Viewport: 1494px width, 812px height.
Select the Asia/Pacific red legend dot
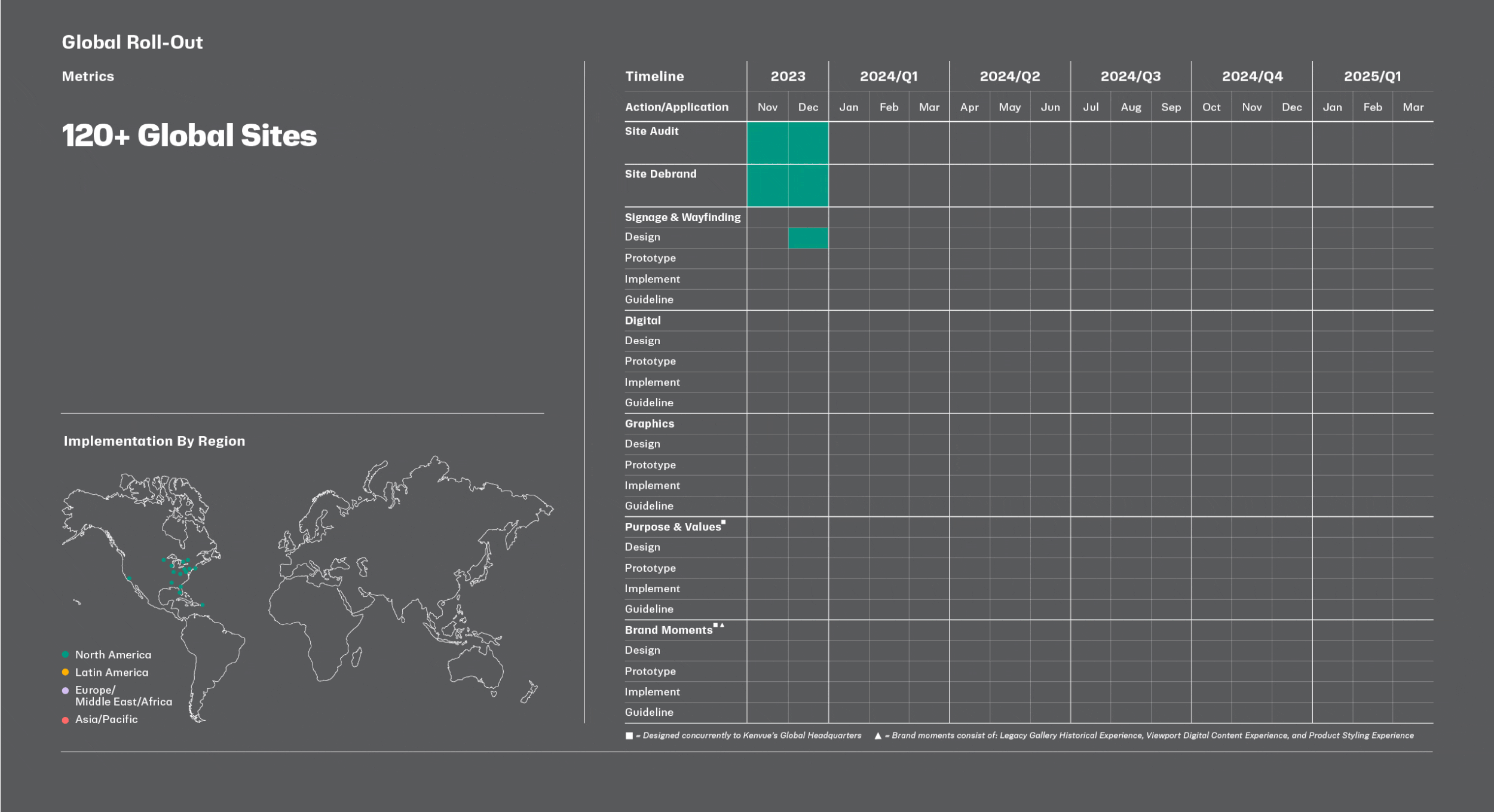65,719
